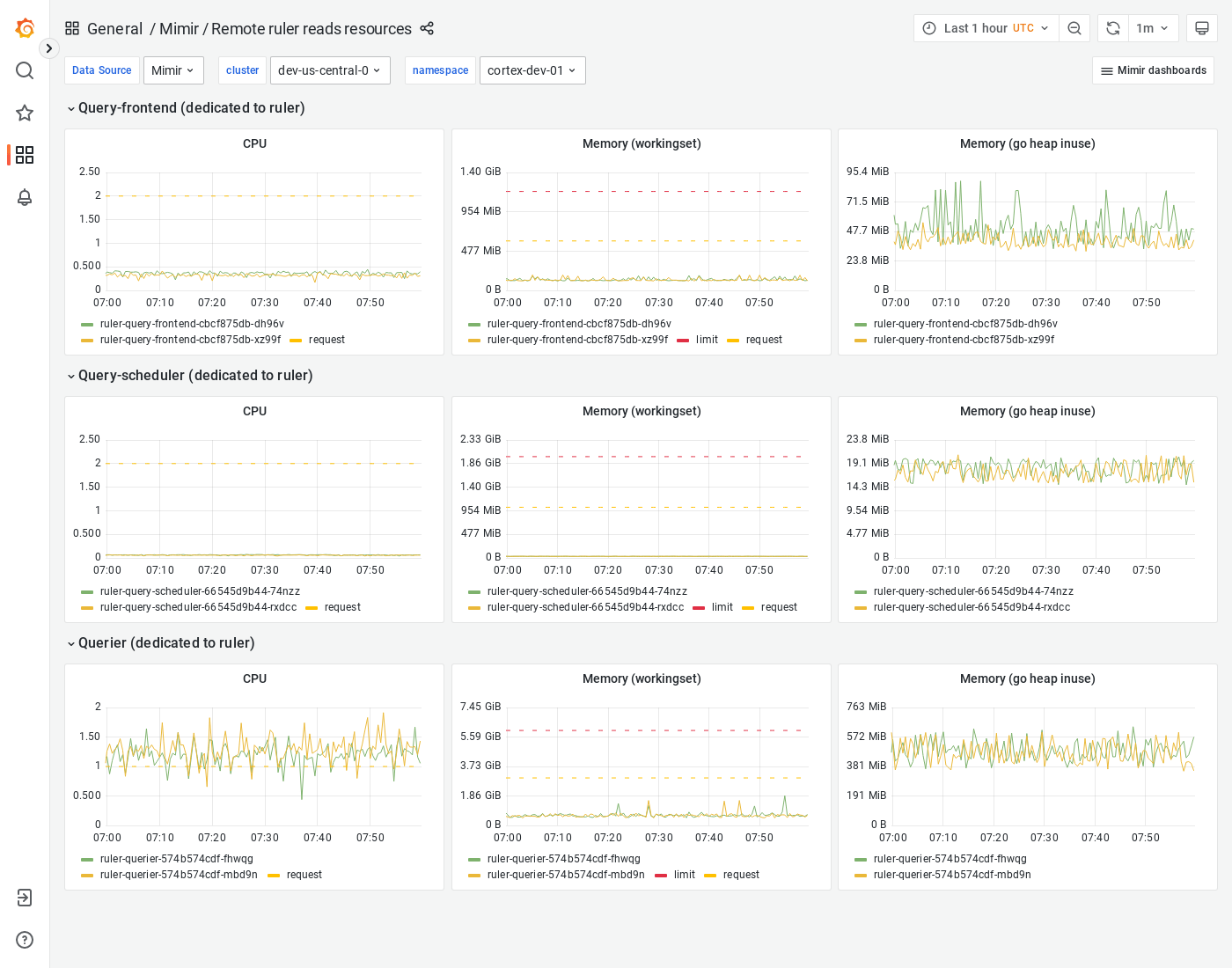This screenshot has width=1232, height=968.
Task: Click the General breadcrumb in dashboard title
Action: 115,28
